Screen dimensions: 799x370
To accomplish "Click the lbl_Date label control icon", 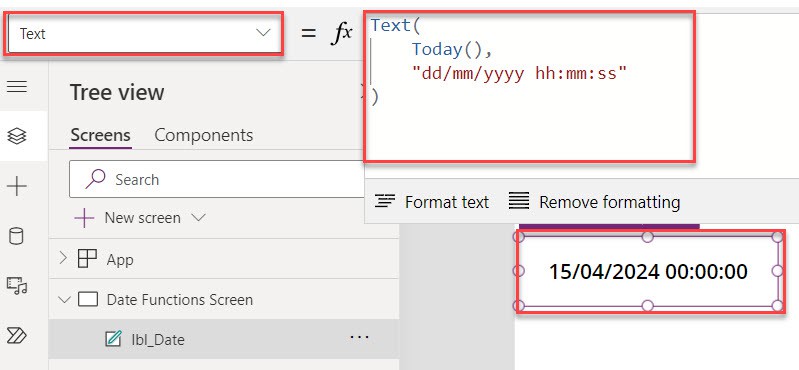I will click(x=113, y=338).
